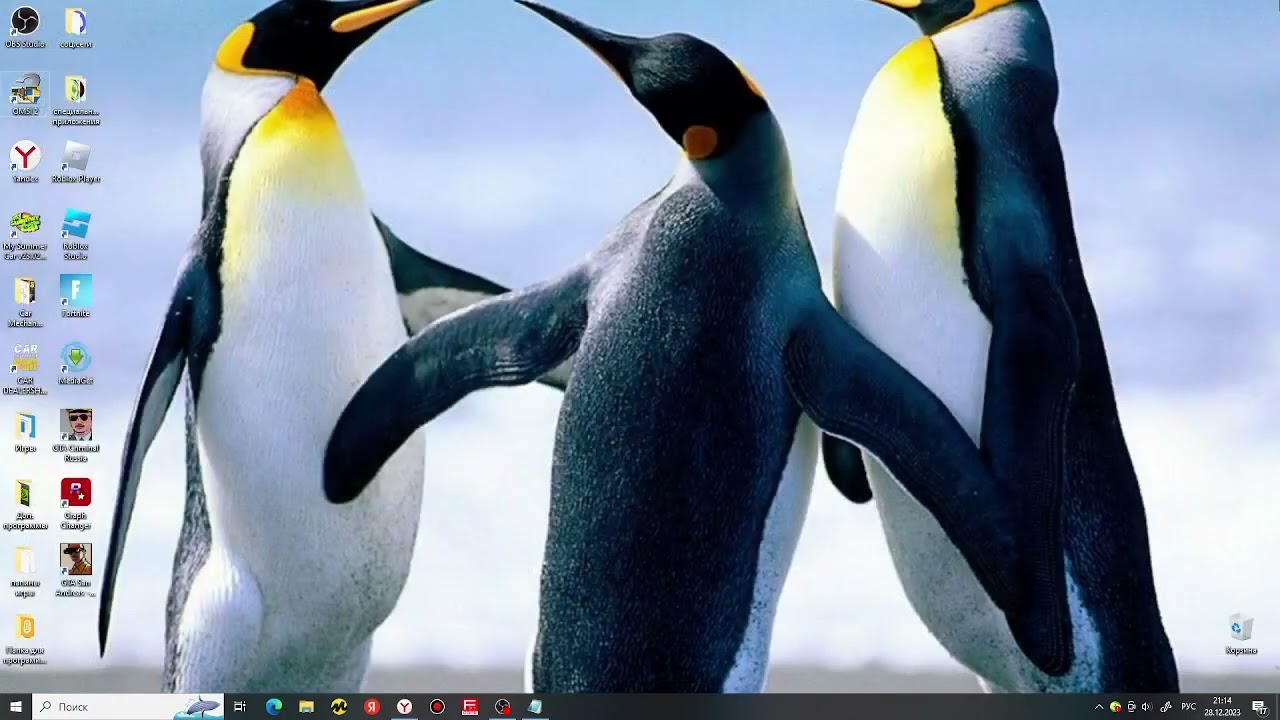This screenshot has height=720, width=1280.
Task: Open the volume speaker tray control
Action: [x=1146, y=707]
